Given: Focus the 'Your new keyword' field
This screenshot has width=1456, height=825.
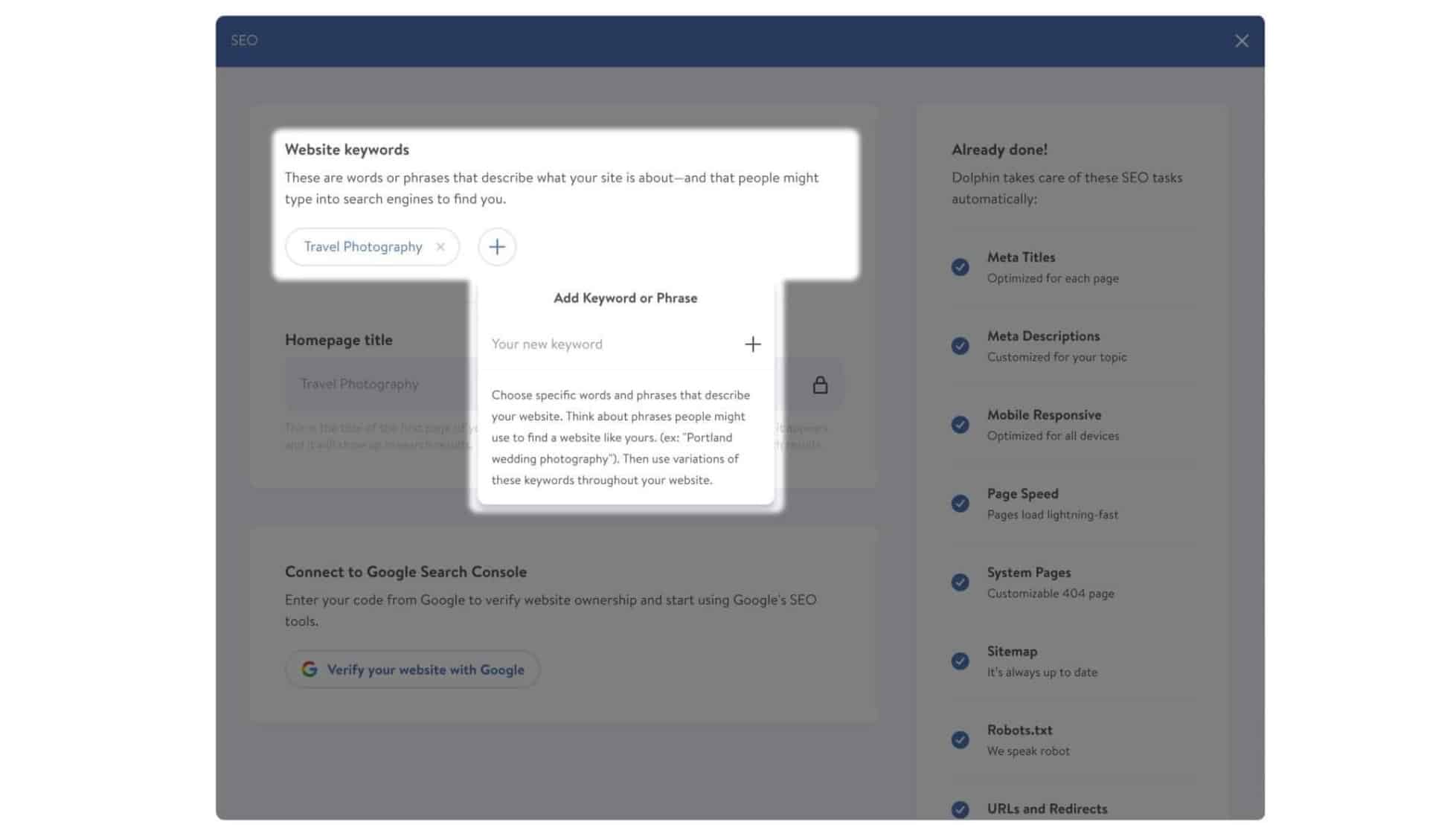Looking at the screenshot, I should click(610, 344).
